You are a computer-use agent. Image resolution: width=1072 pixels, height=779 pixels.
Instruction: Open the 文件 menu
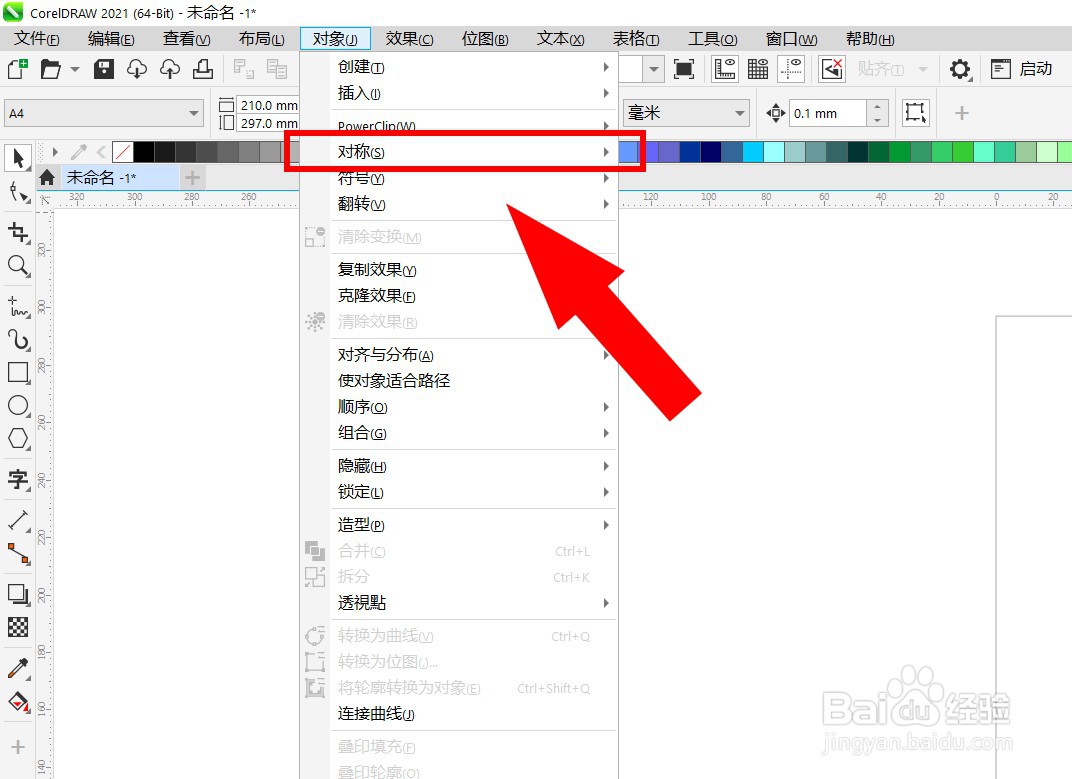[x=37, y=39]
